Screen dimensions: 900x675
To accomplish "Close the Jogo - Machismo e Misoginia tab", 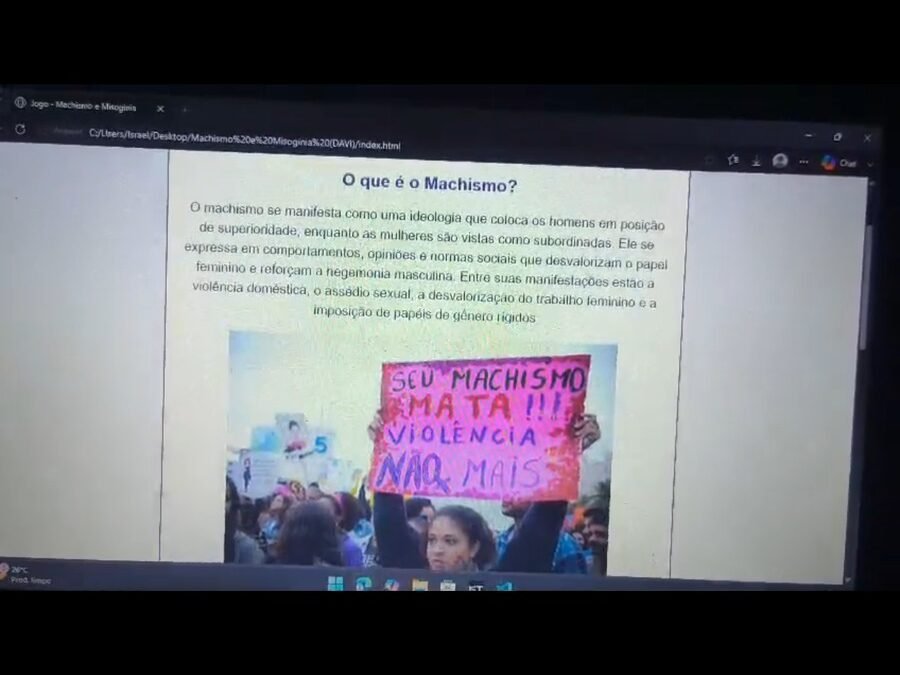I will (161, 108).
